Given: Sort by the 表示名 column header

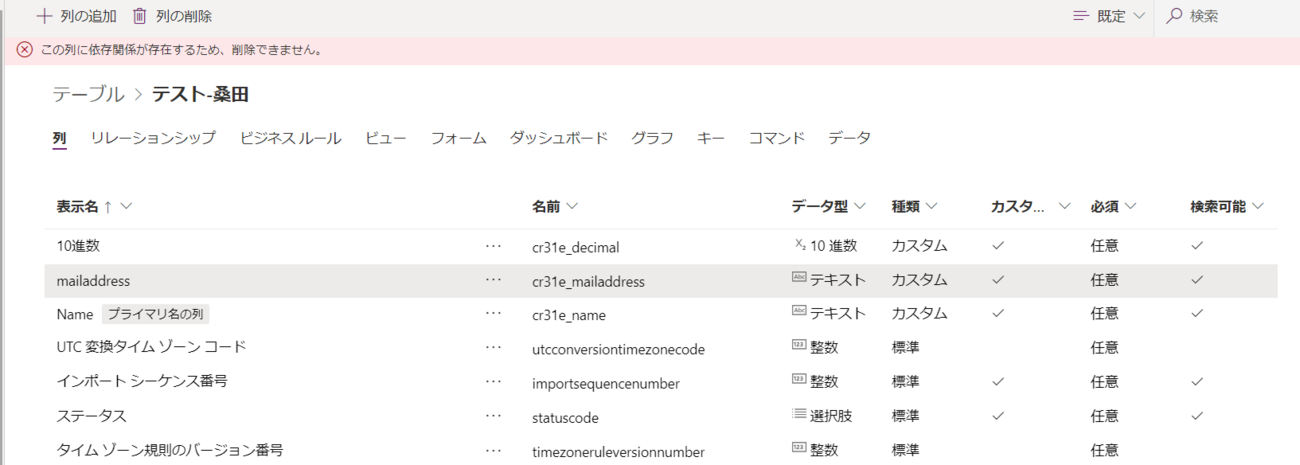Looking at the screenshot, I should 84,206.
